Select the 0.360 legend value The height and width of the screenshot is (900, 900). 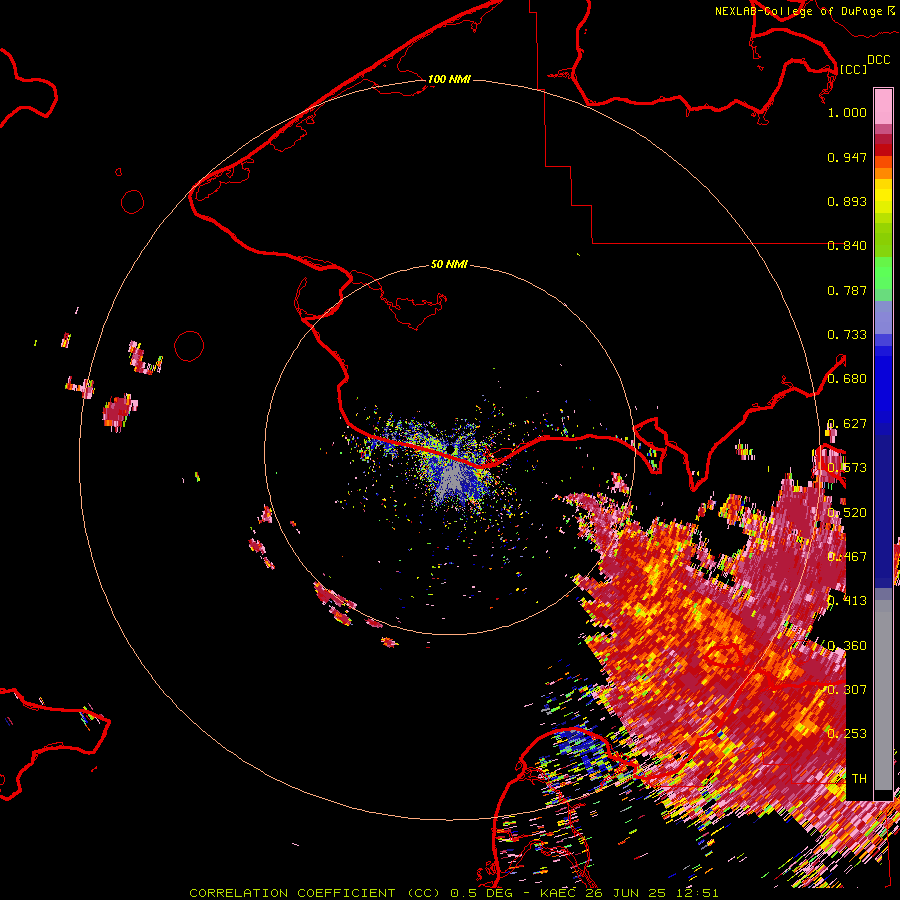pyautogui.click(x=847, y=646)
